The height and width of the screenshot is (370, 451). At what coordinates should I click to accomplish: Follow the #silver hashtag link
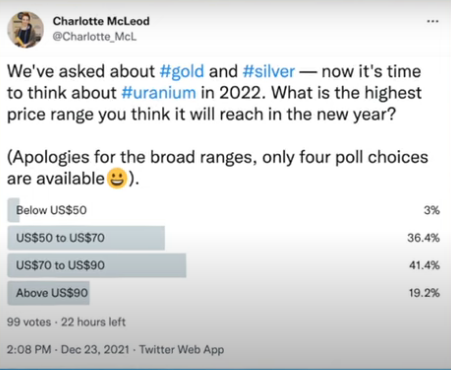click(269, 72)
